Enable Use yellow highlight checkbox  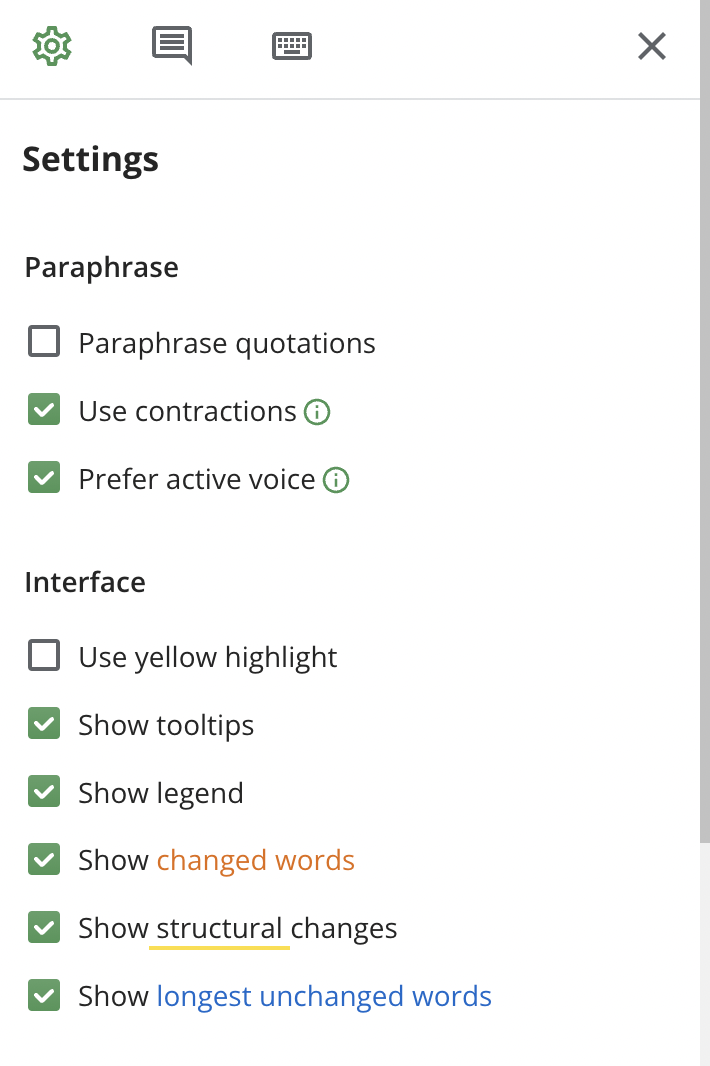pos(44,655)
